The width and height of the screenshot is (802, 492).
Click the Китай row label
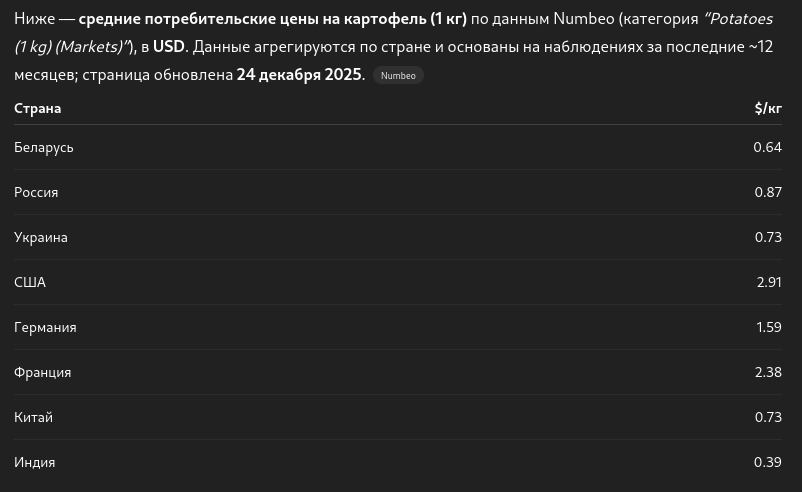tap(33, 417)
